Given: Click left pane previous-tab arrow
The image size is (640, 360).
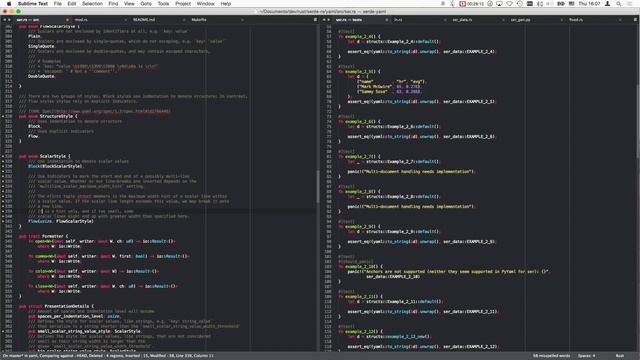Looking at the screenshot, I should click(x=4, y=20).
